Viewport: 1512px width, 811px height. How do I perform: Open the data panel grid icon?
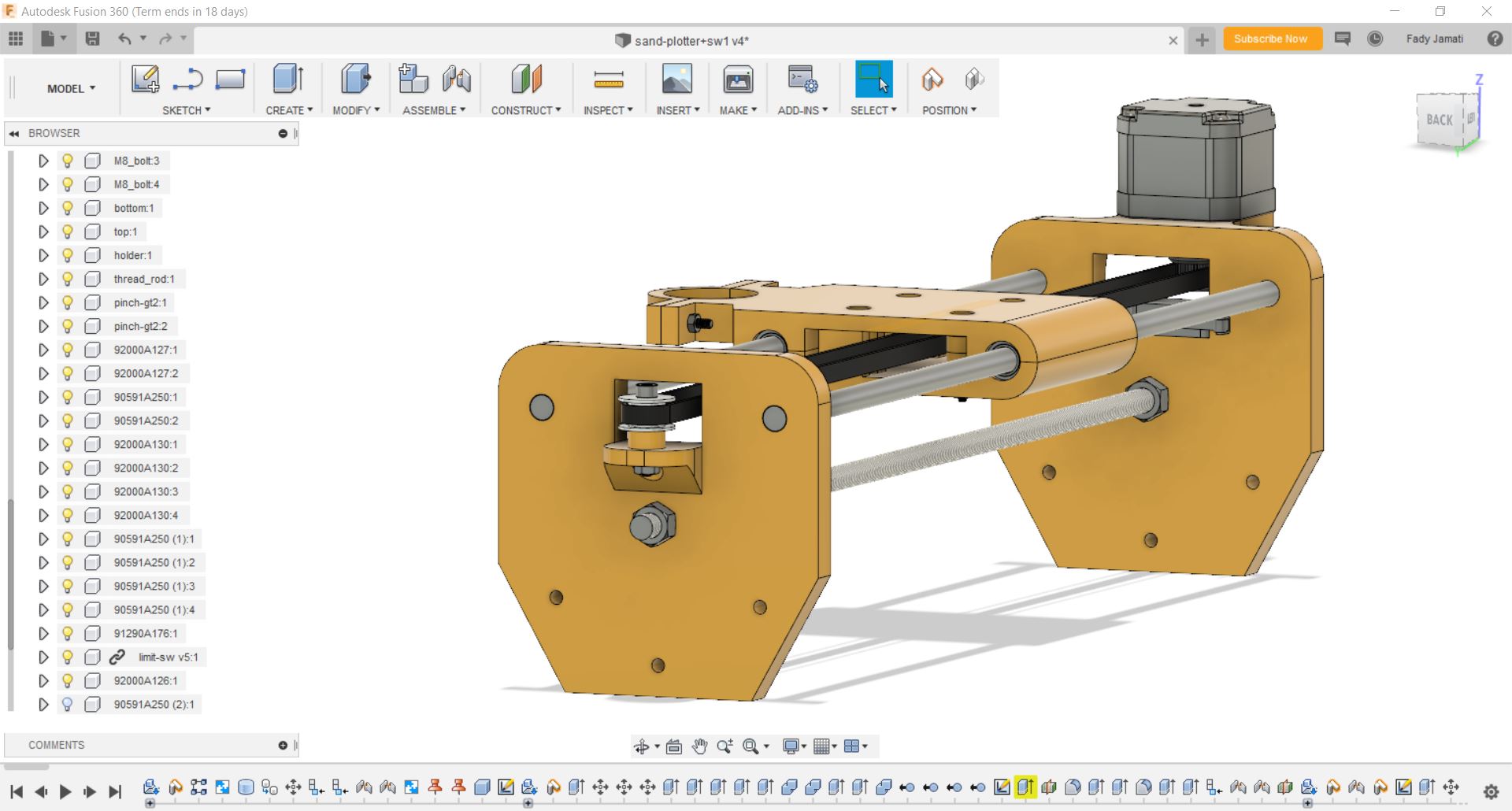(16, 39)
